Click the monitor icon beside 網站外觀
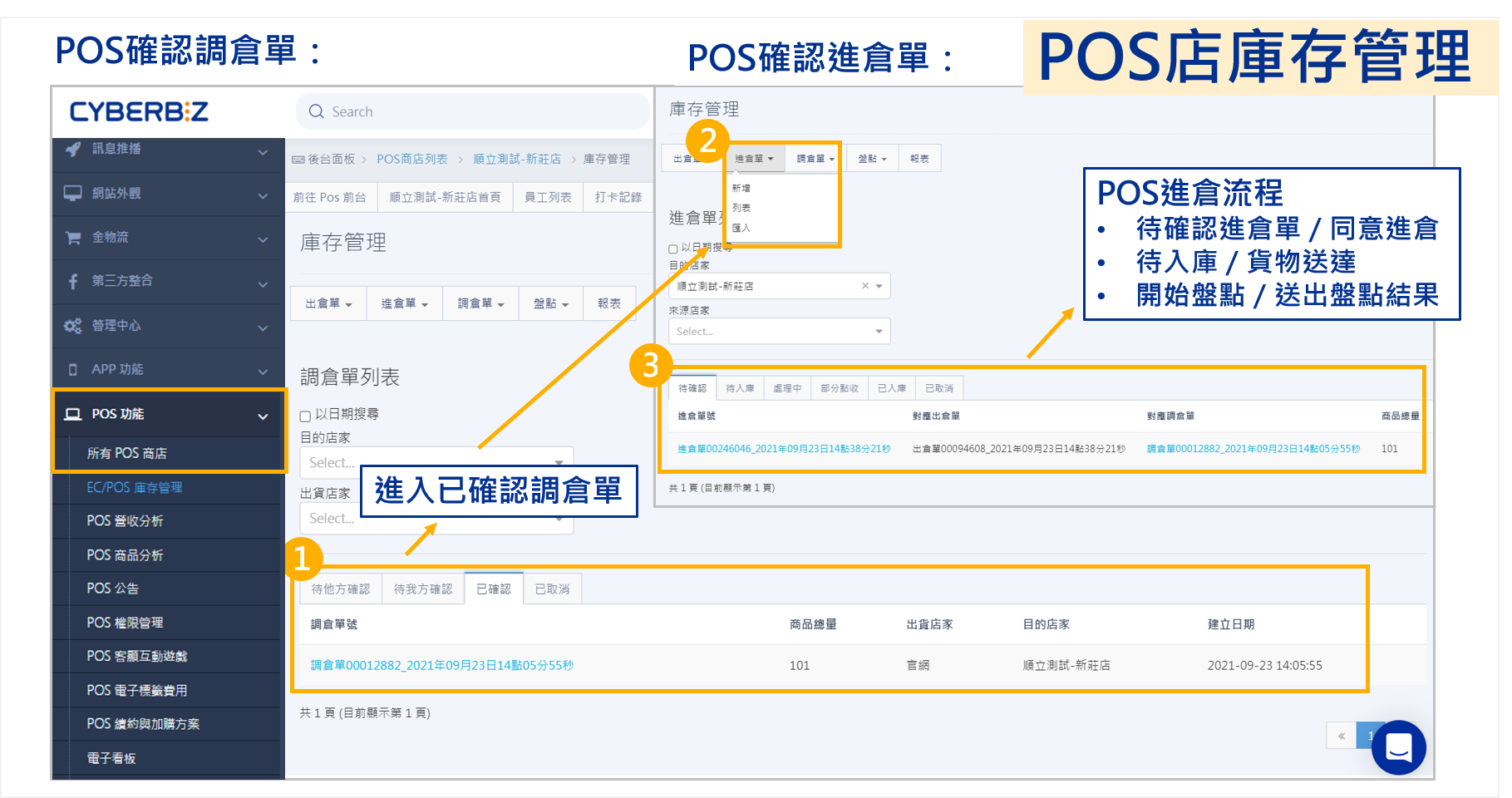This screenshot has width=1512, height=798. [73, 193]
